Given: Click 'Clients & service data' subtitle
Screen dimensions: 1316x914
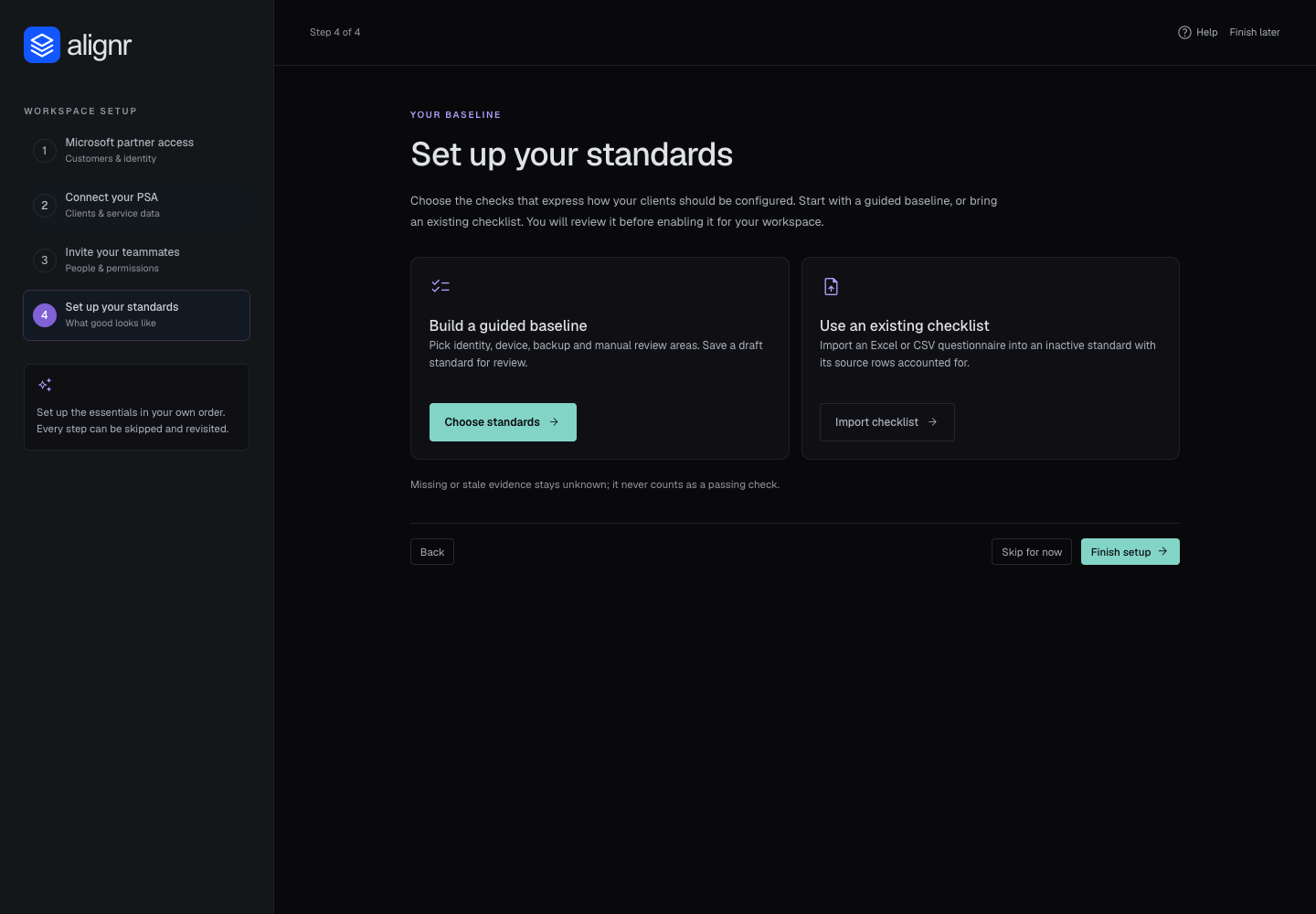Looking at the screenshot, I should click(x=112, y=214).
